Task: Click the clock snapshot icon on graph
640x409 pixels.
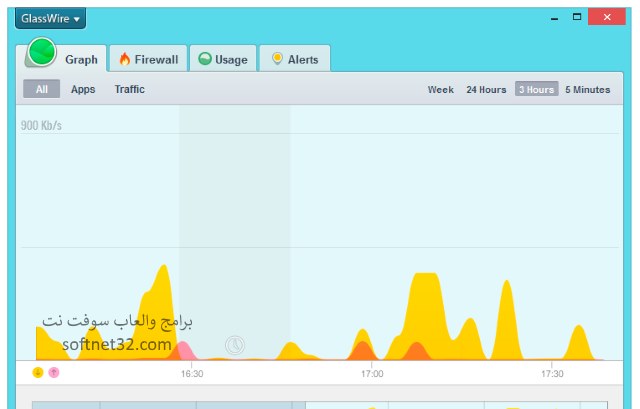Action: (x=235, y=345)
